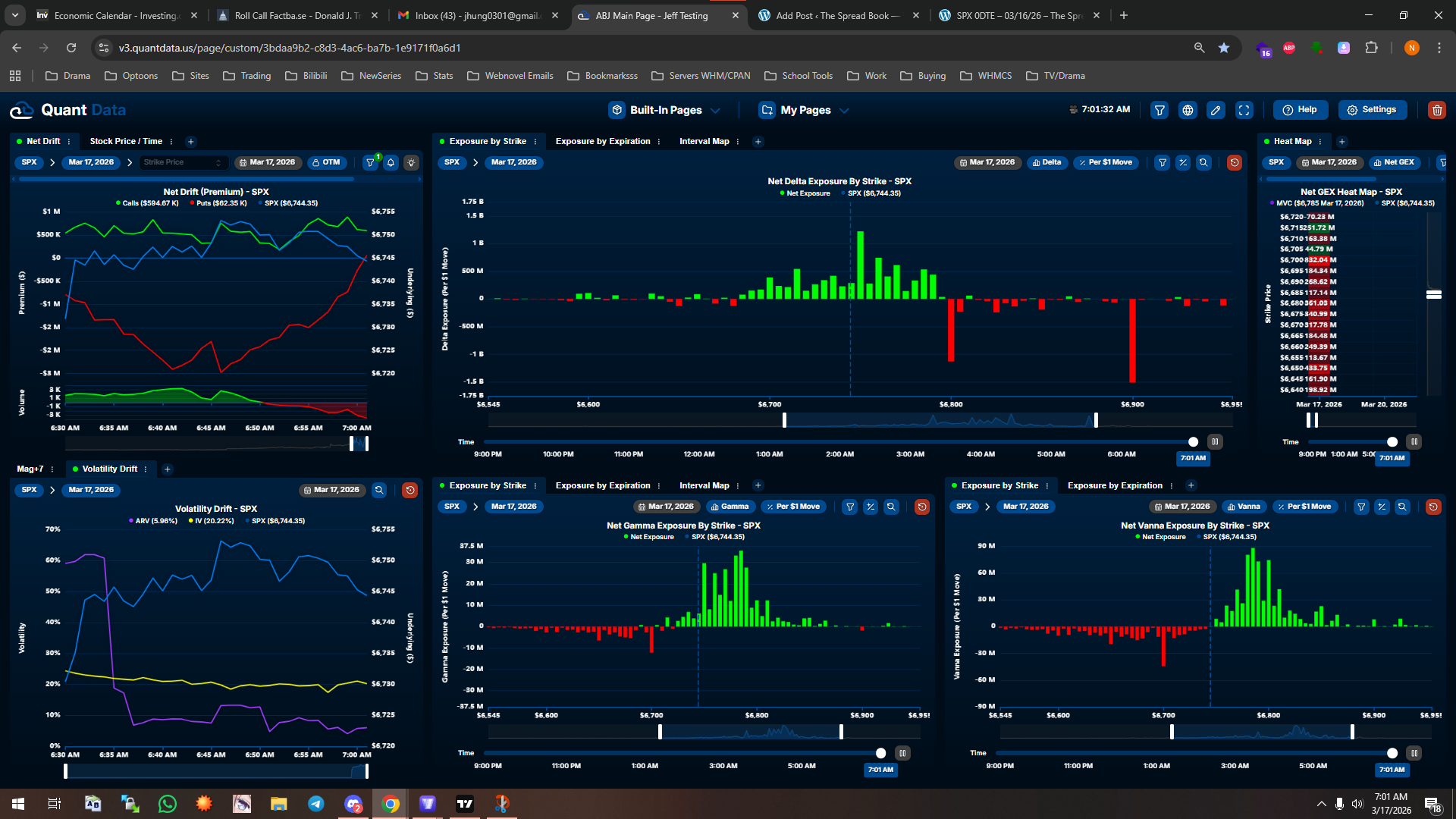The height and width of the screenshot is (819, 1456).
Task: Click the globe icon in top bar
Action: pos(1188,110)
